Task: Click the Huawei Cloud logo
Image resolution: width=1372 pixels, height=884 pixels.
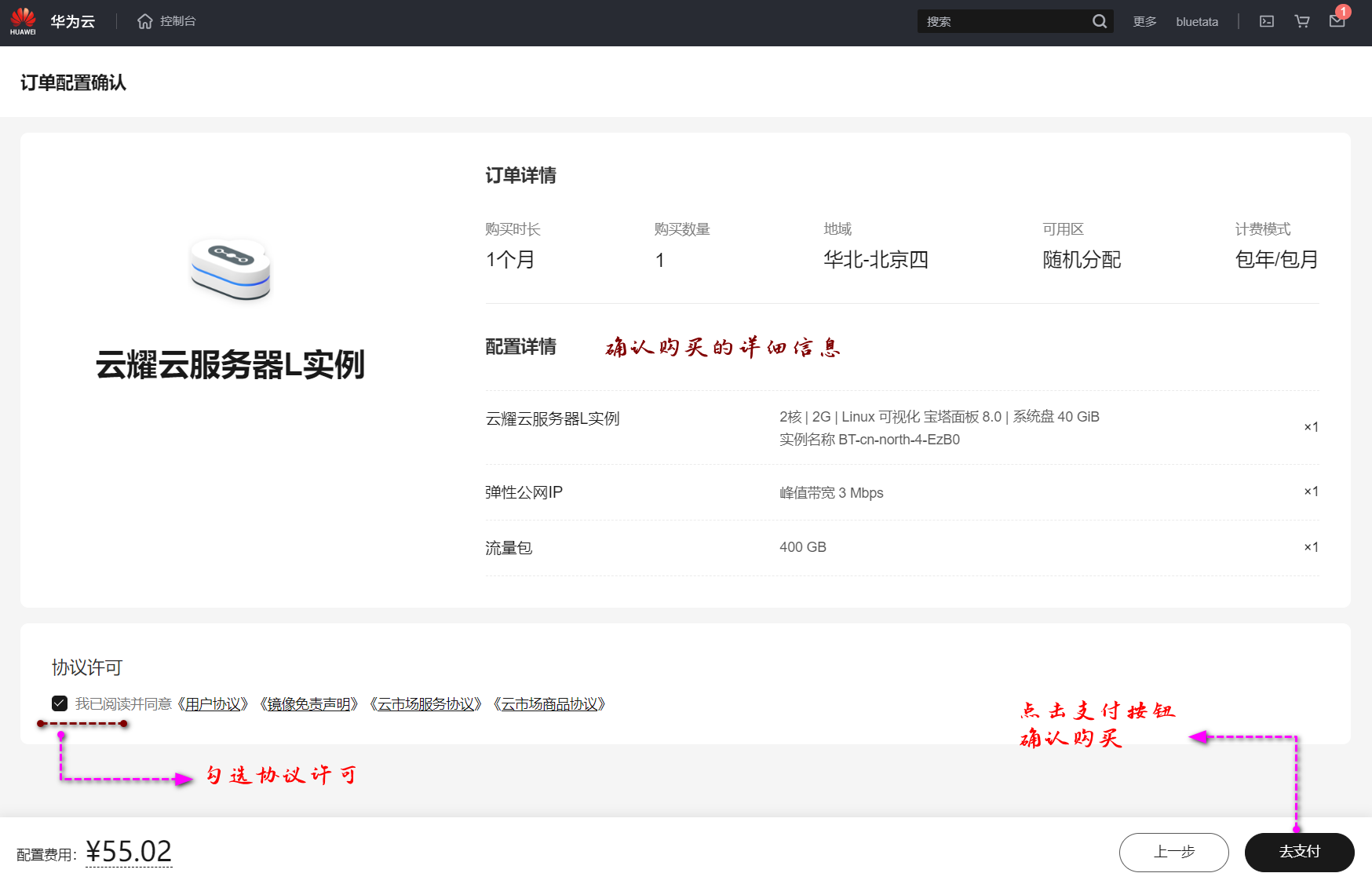Action: [23, 21]
